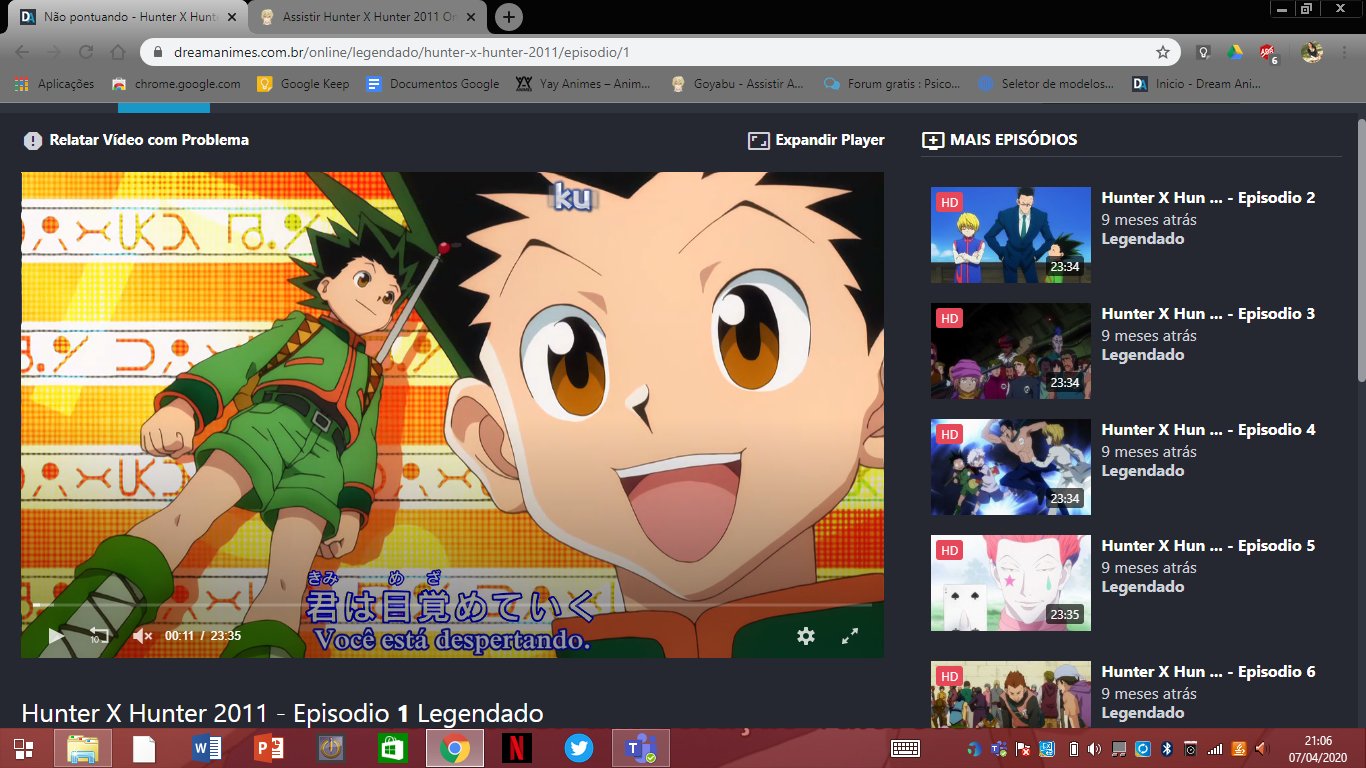Rewind the video 10 seconds

pos(99,635)
